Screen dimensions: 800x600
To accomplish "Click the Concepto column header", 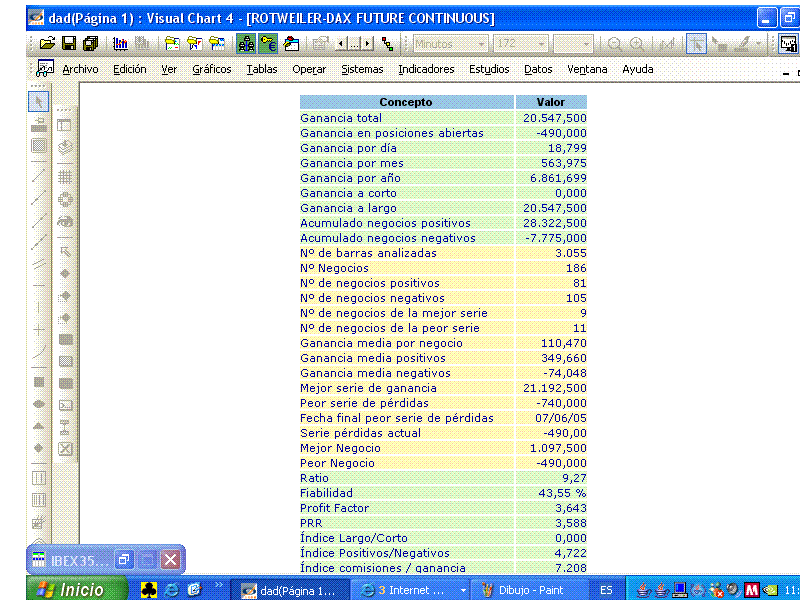I will tap(406, 102).
